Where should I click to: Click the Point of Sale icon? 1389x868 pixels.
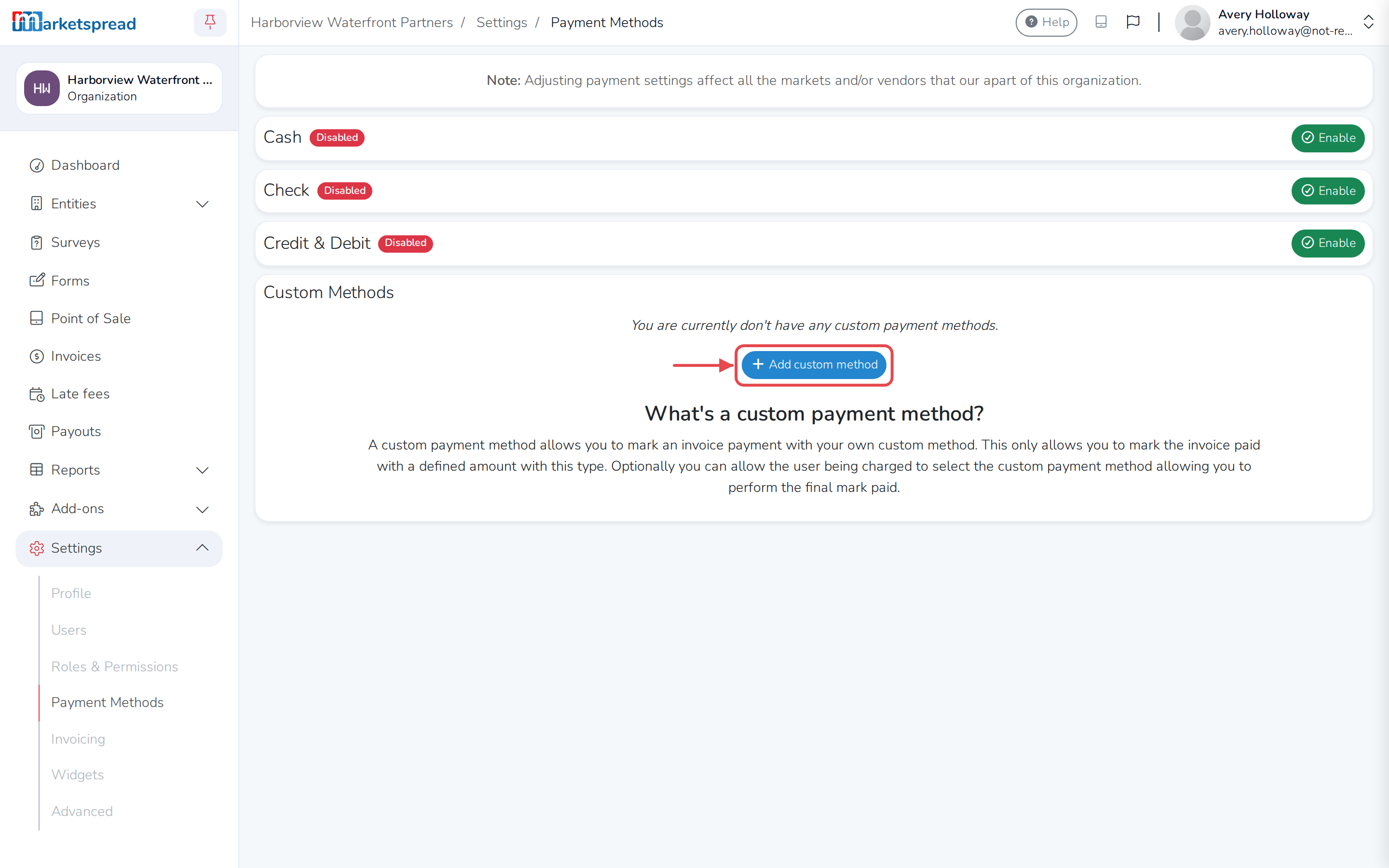(37, 318)
